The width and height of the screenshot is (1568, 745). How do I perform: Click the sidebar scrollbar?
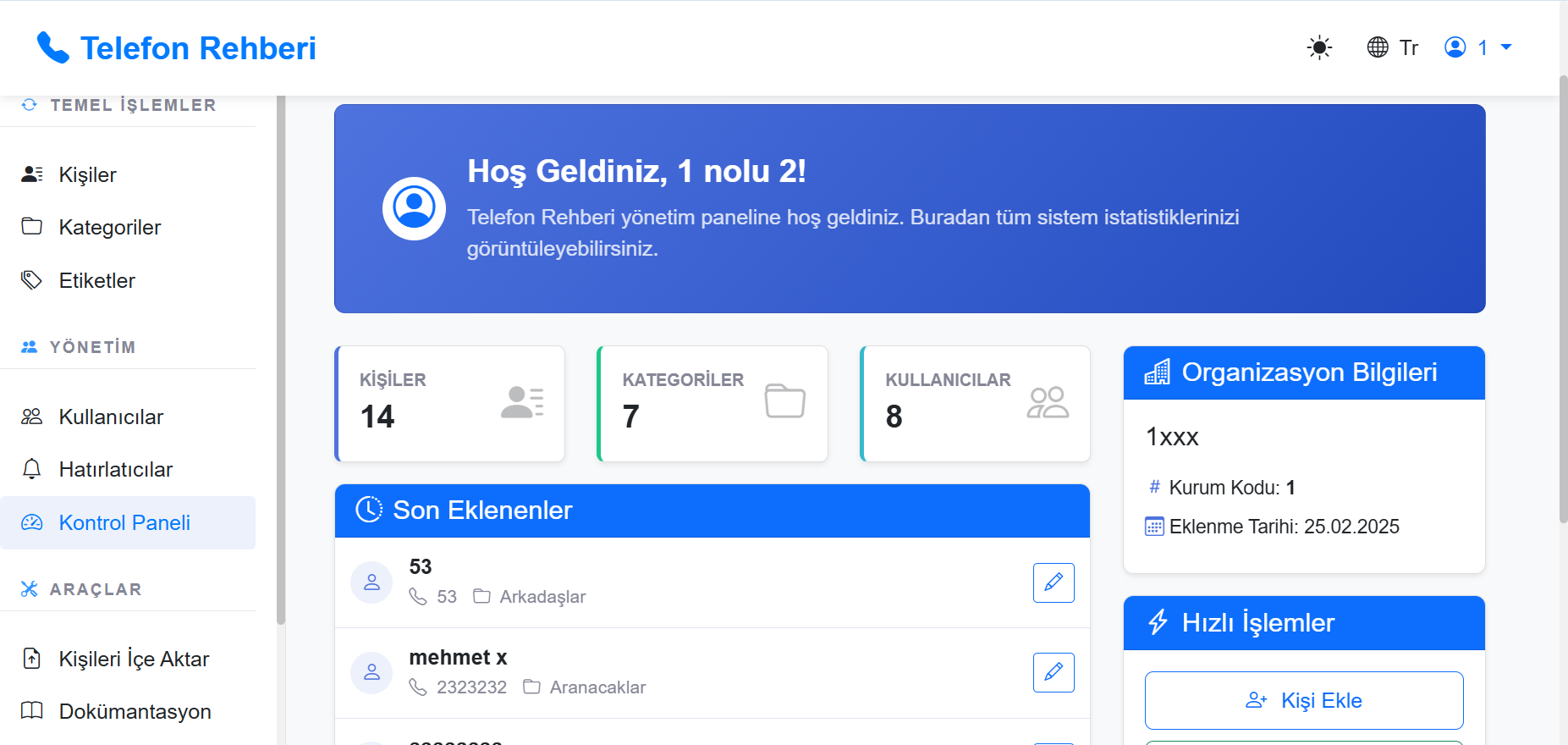coord(281,360)
